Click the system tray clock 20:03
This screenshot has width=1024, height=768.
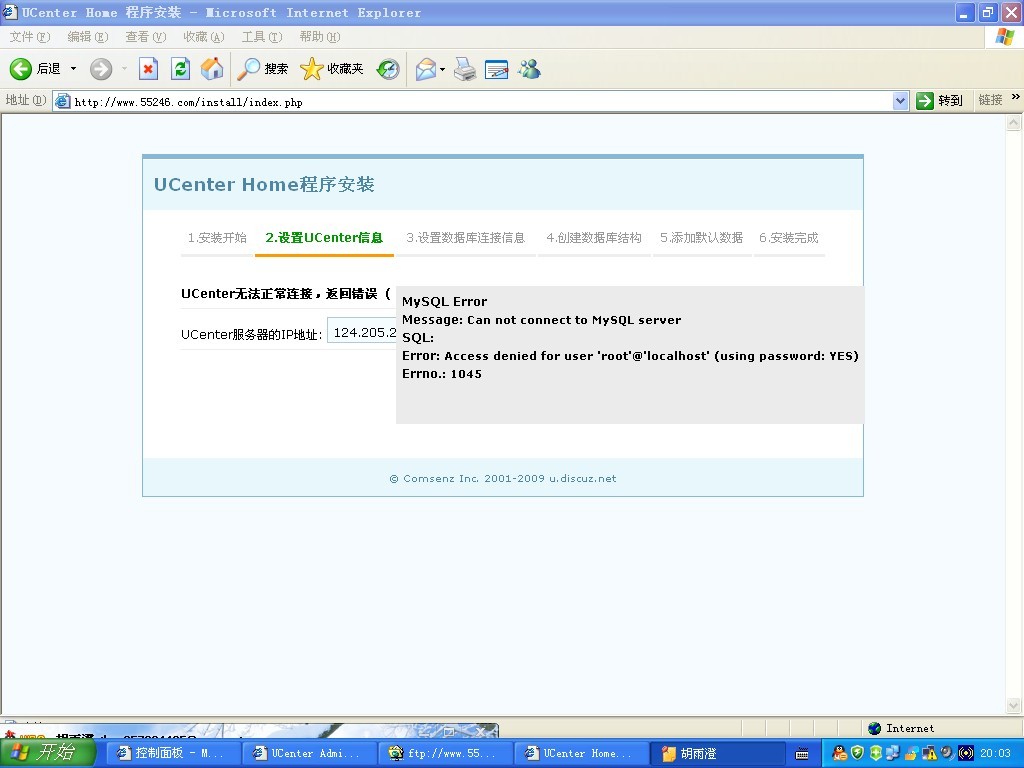(x=996, y=754)
